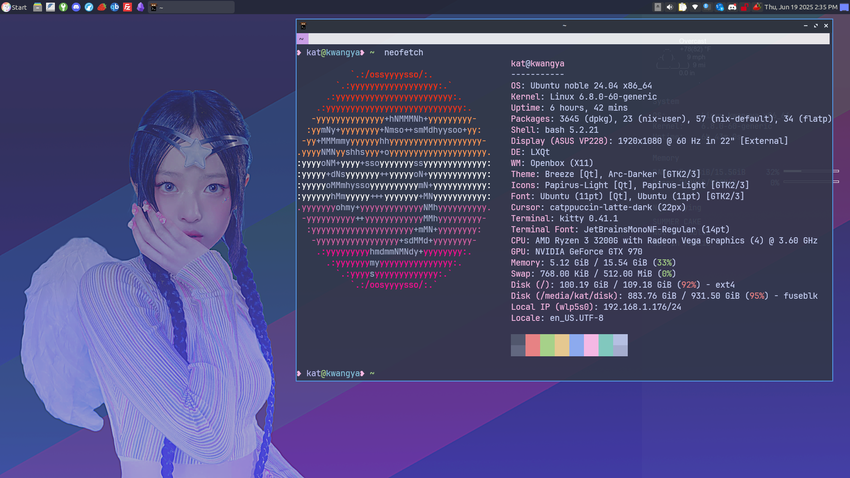
Task: Click the green color block in neofetch palette
Action: coord(547,345)
